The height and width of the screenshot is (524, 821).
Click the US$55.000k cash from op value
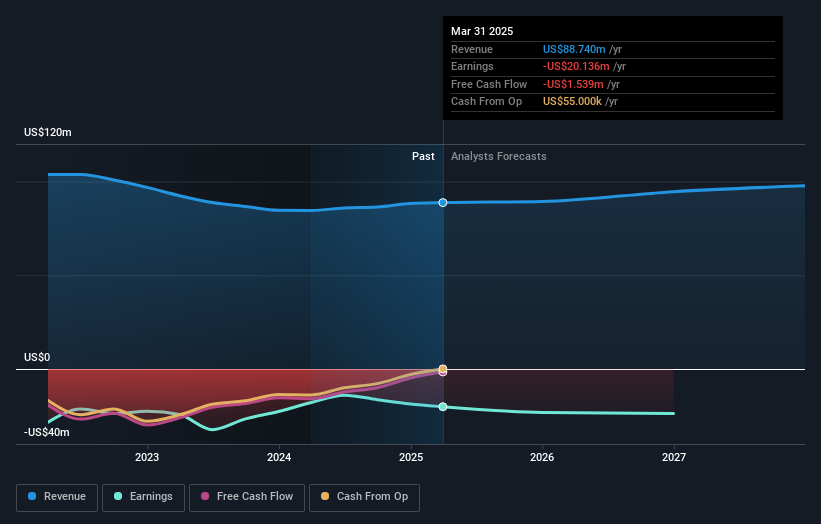(x=572, y=102)
